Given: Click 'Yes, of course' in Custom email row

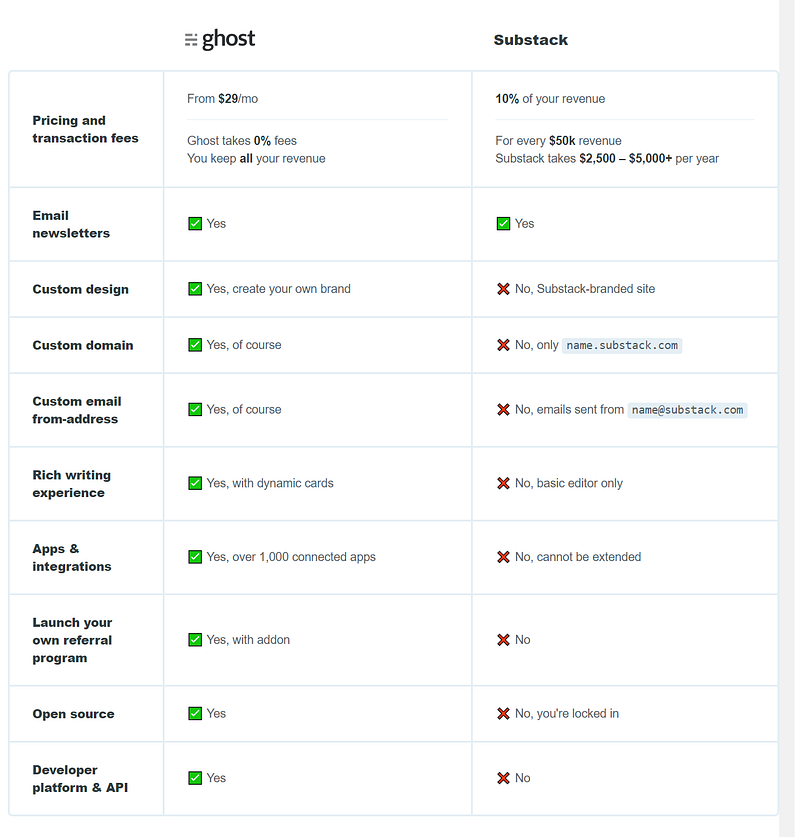Looking at the screenshot, I should (244, 409).
